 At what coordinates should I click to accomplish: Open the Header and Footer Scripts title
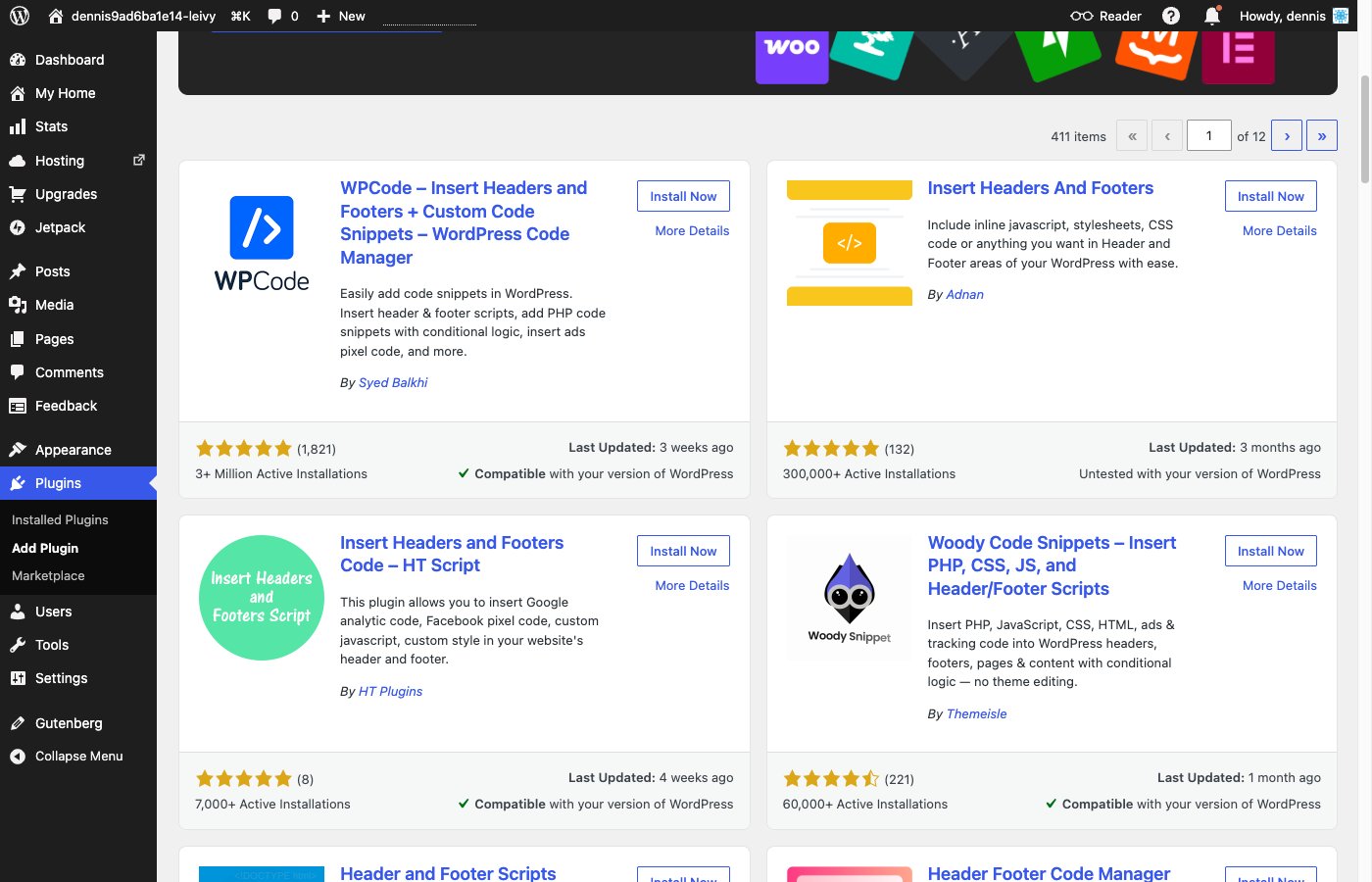click(x=448, y=872)
